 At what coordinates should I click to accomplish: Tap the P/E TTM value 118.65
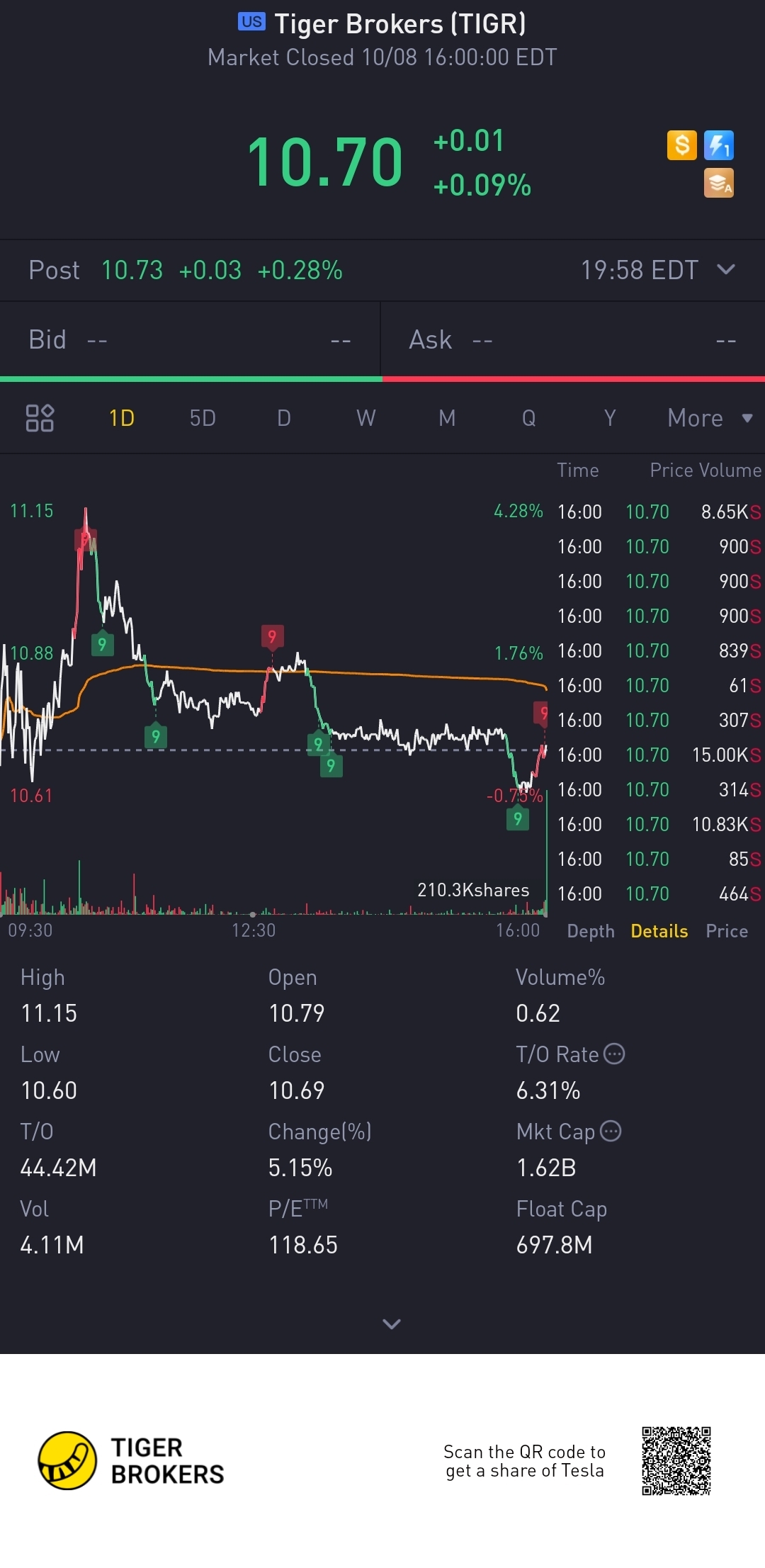(302, 1245)
